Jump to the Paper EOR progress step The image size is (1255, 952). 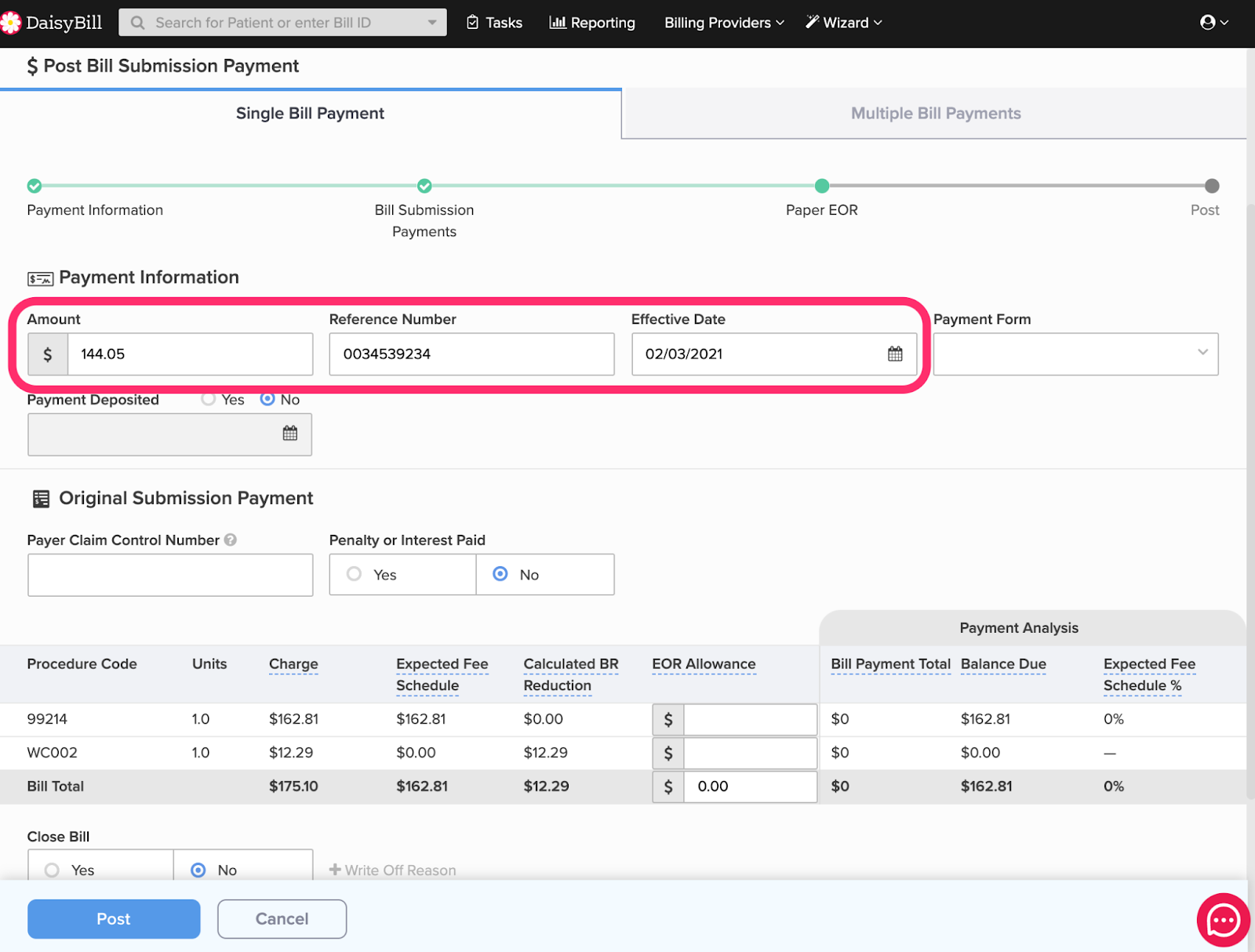(x=821, y=186)
